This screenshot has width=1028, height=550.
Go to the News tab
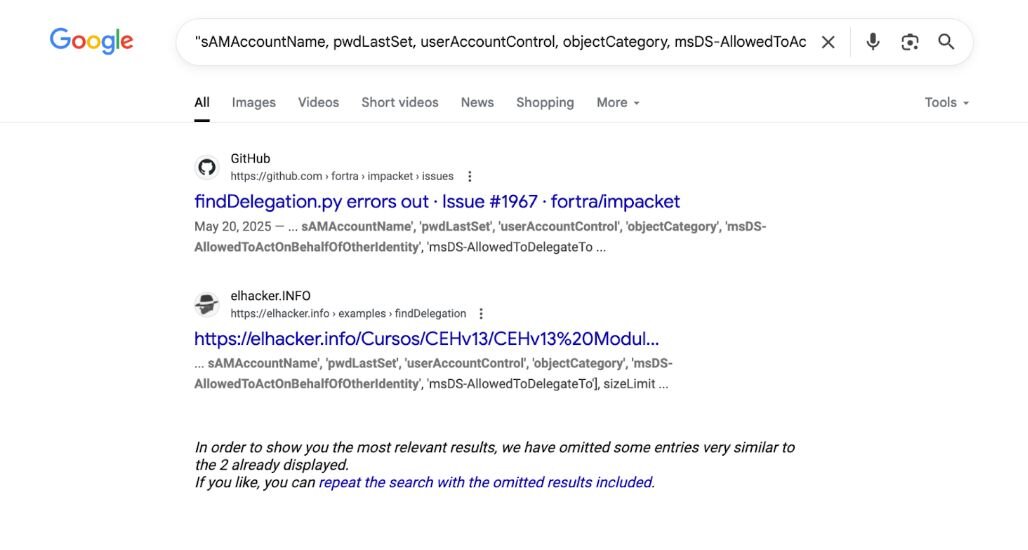tap(477, 102)
